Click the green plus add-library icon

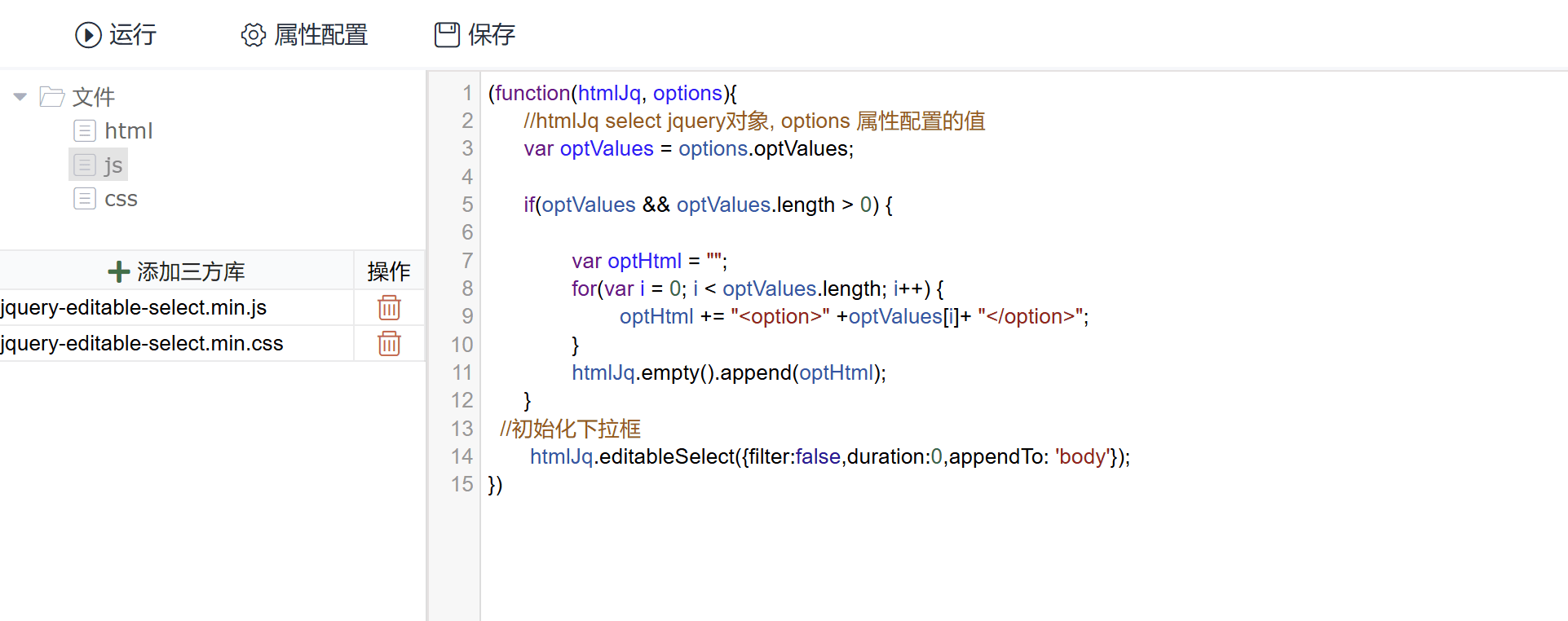pos(119,271)
